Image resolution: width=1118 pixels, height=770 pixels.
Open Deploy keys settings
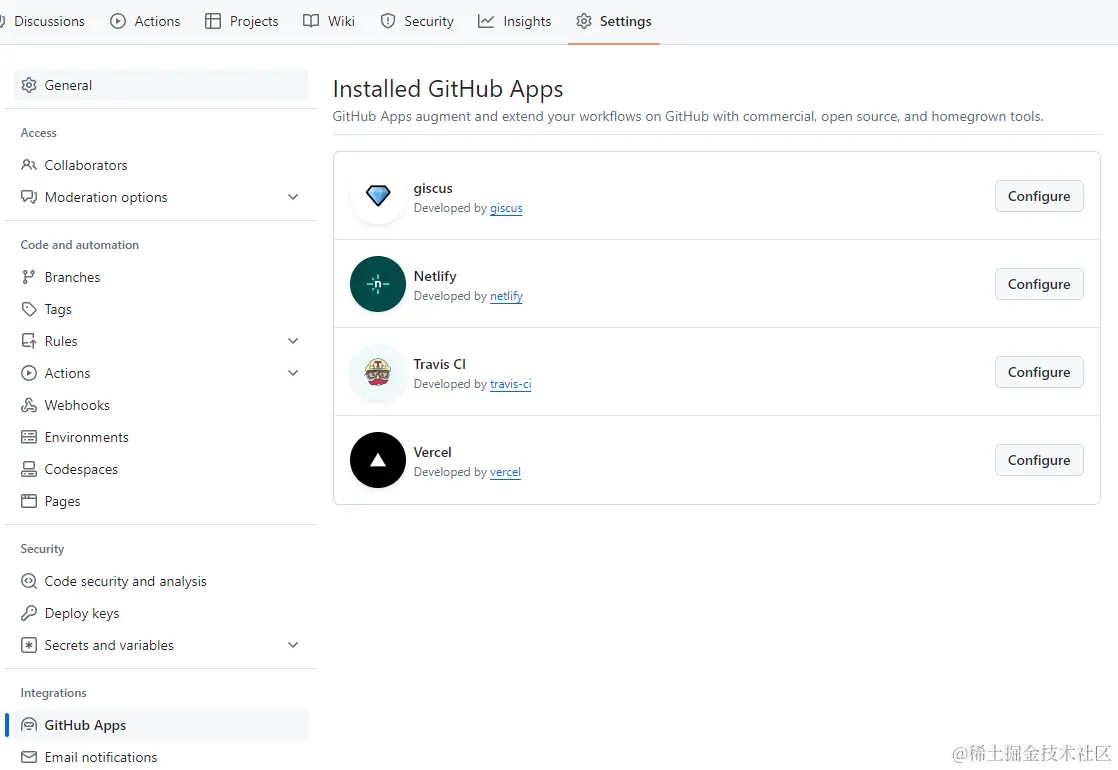[161, 613]
